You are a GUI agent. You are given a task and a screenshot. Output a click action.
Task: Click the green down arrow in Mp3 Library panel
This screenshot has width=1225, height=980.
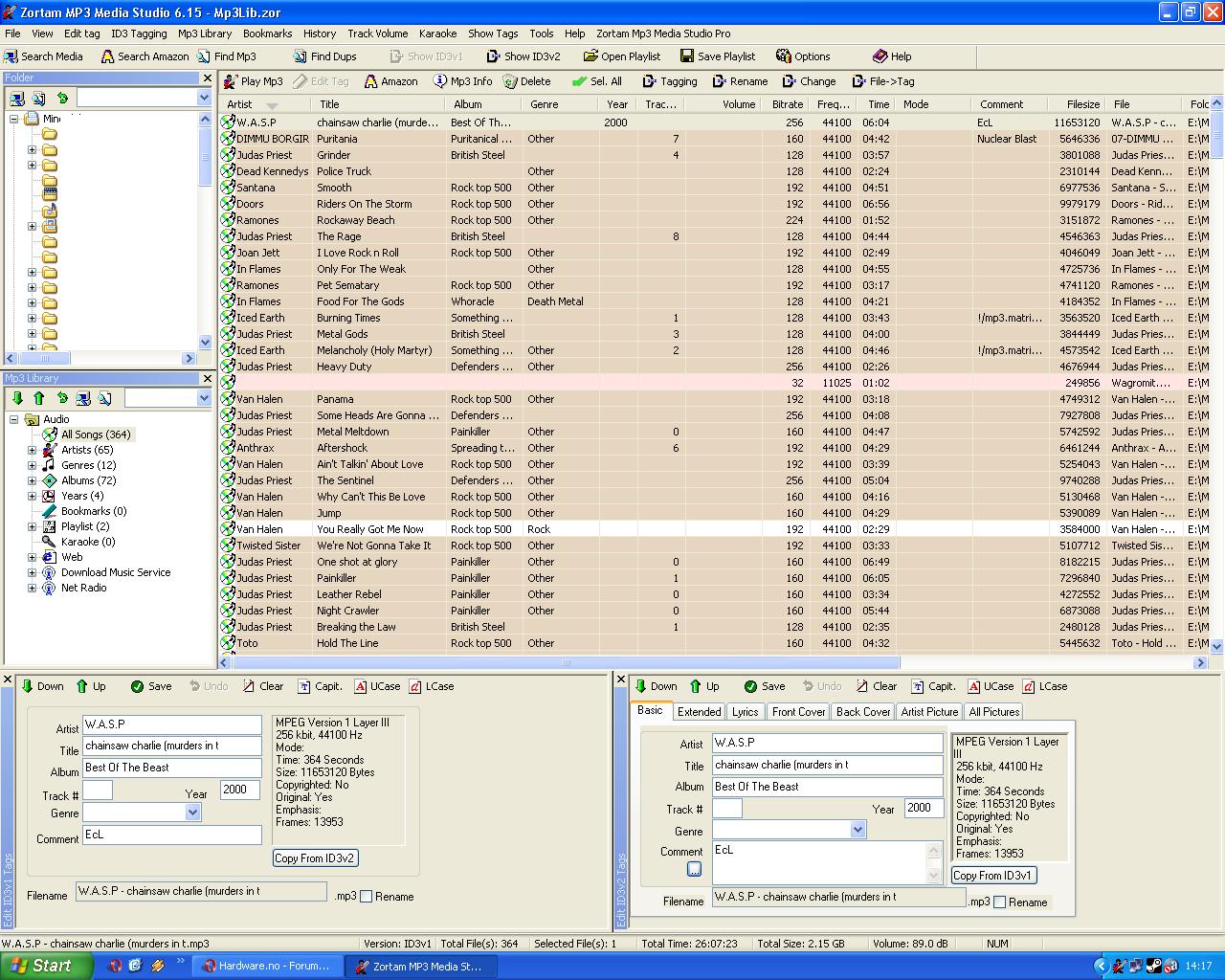(x=17, y=398)
